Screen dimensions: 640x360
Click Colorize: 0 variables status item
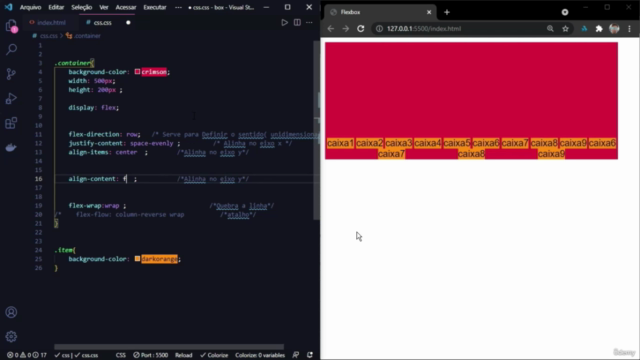tap(260, 355)
